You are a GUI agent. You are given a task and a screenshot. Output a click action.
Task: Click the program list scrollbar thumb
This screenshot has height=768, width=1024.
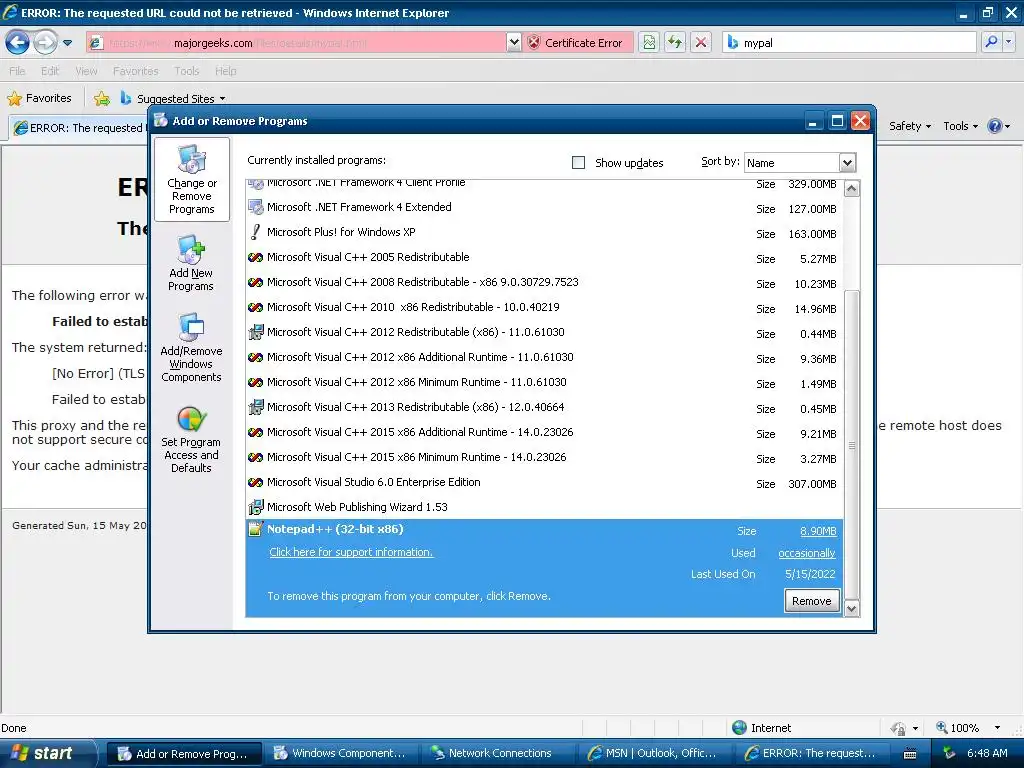pos(852,445)
